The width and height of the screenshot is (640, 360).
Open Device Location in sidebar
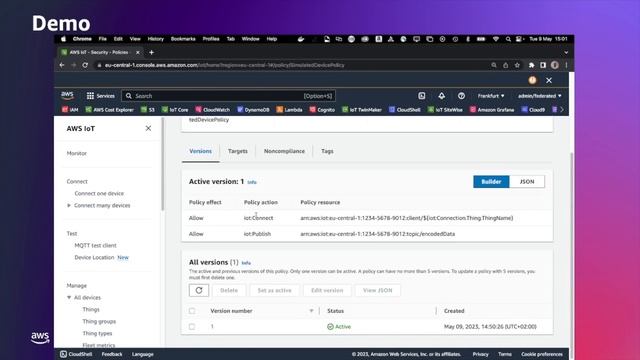point(94,258)
